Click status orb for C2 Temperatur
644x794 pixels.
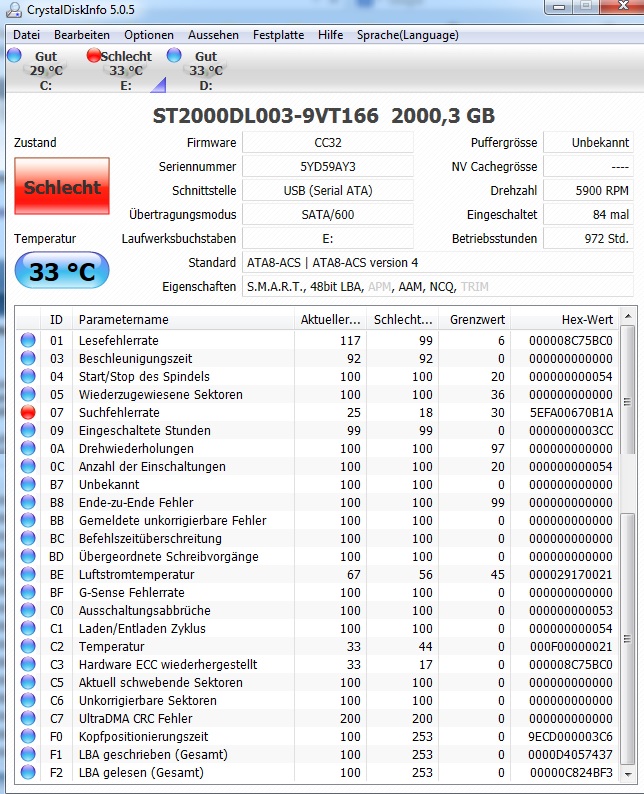[x=28, y=646]
